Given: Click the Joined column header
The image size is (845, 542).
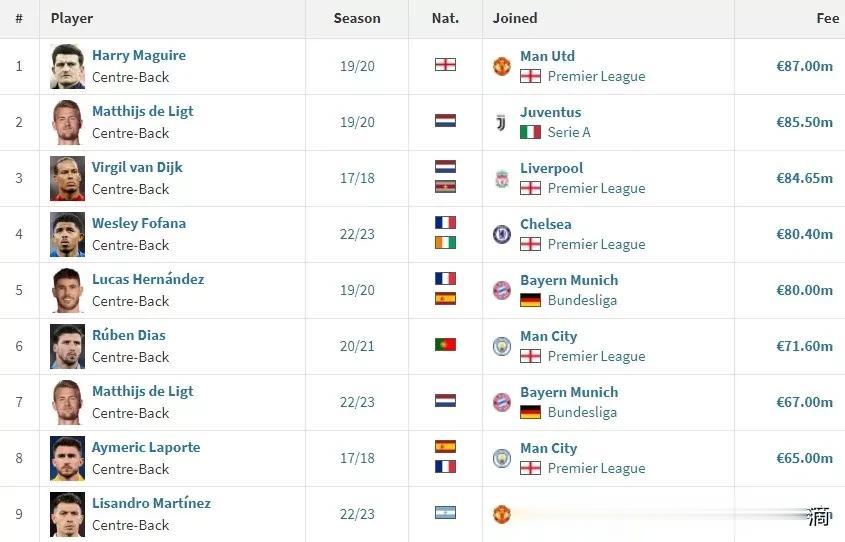Looking at the screenshot, I should [x=515, y=18].
